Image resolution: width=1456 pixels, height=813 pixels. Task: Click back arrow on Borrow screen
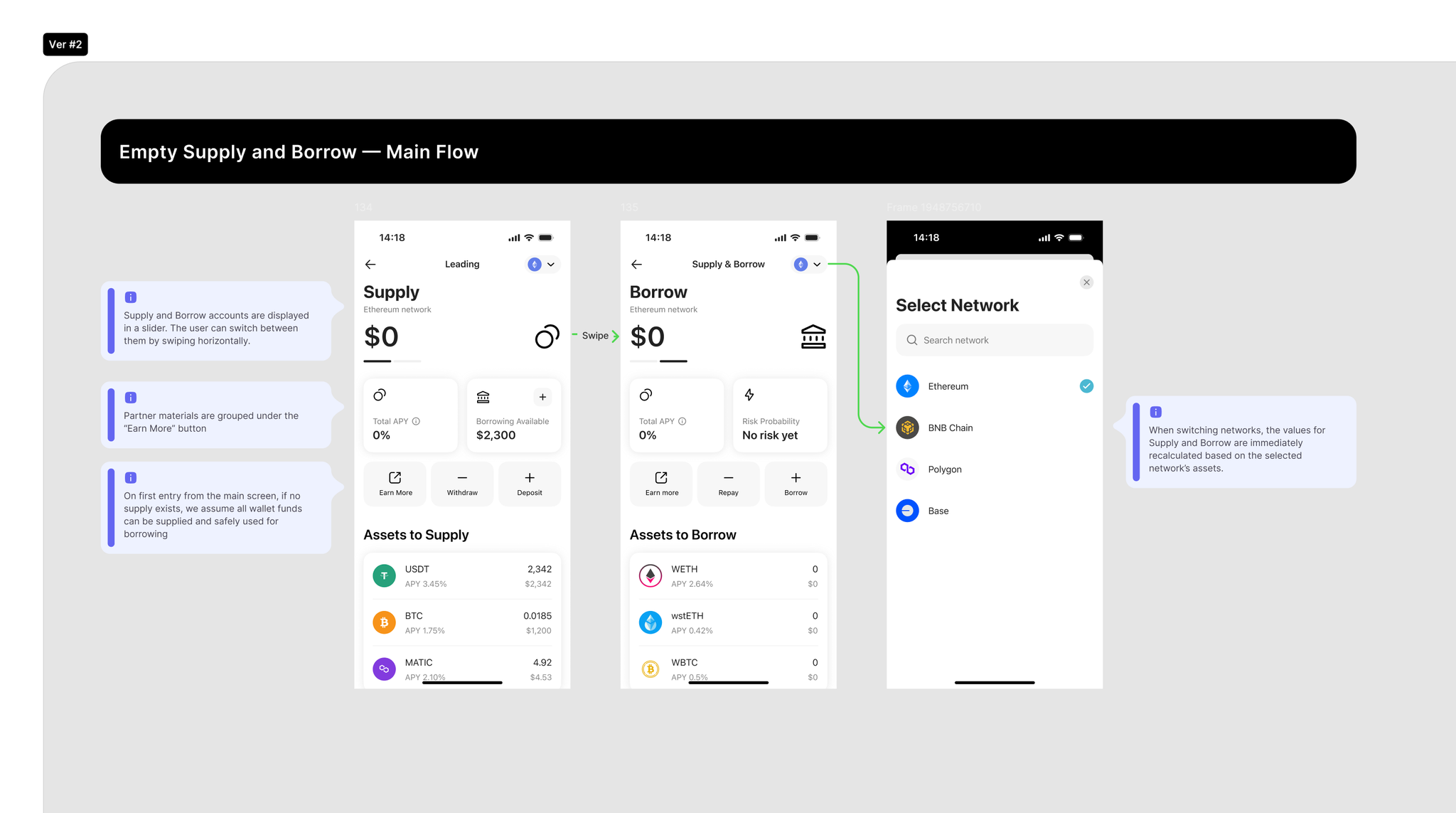(636, 265)
